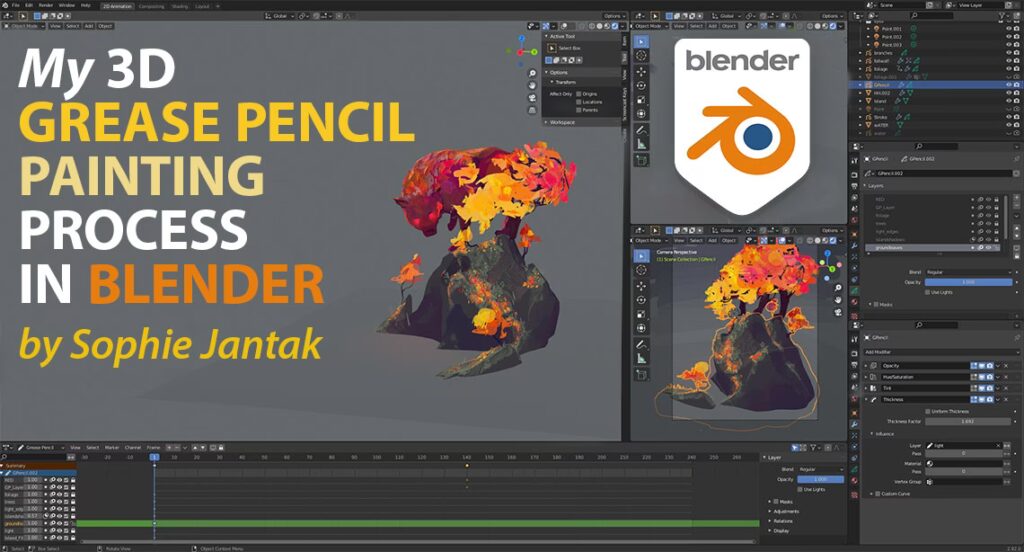Click the current frame marker in timeline

click(155, 457)
